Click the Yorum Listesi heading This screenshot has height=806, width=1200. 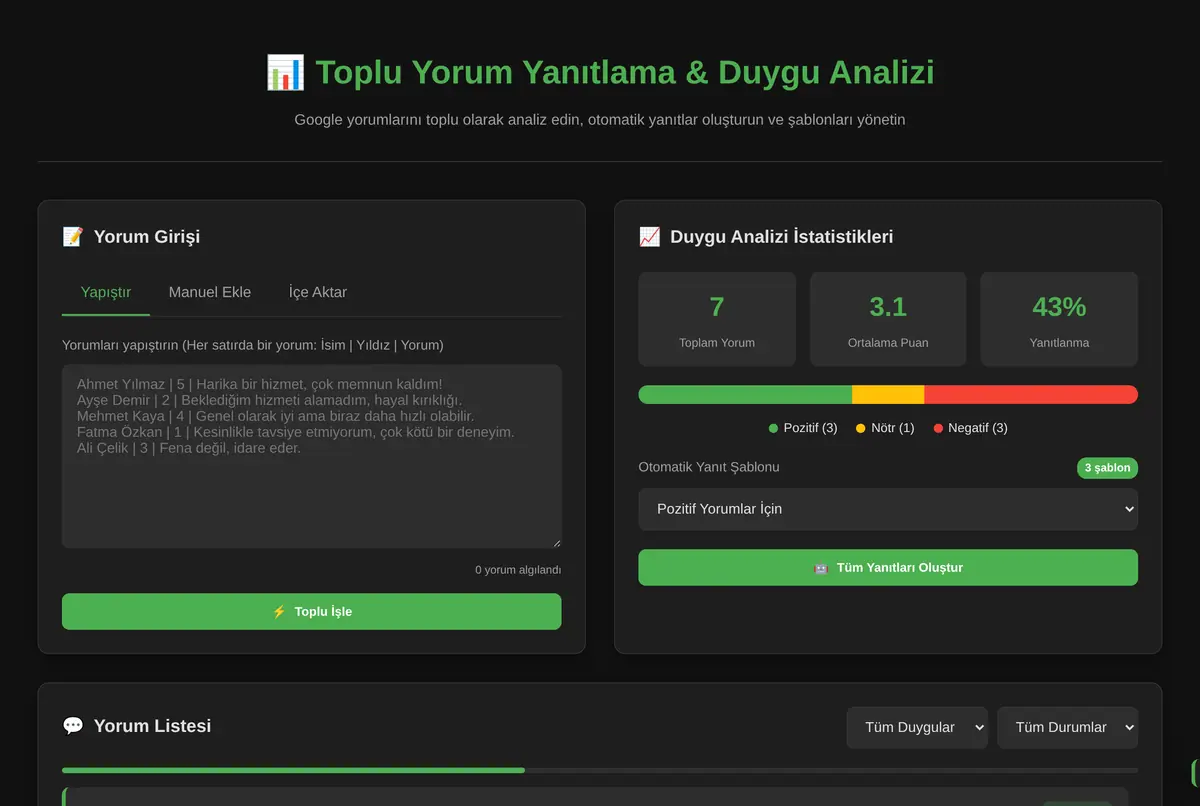[152, 726]
